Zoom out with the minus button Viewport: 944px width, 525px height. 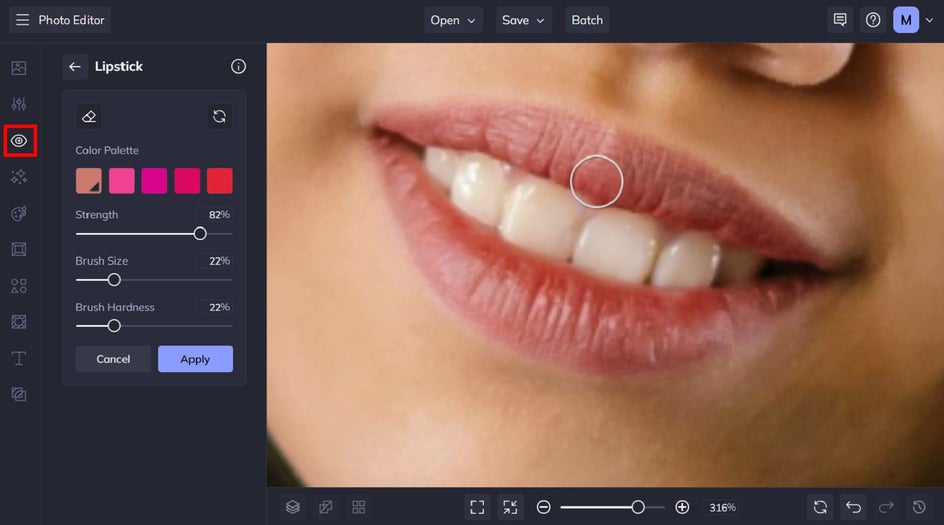click(x=544, y=508)
